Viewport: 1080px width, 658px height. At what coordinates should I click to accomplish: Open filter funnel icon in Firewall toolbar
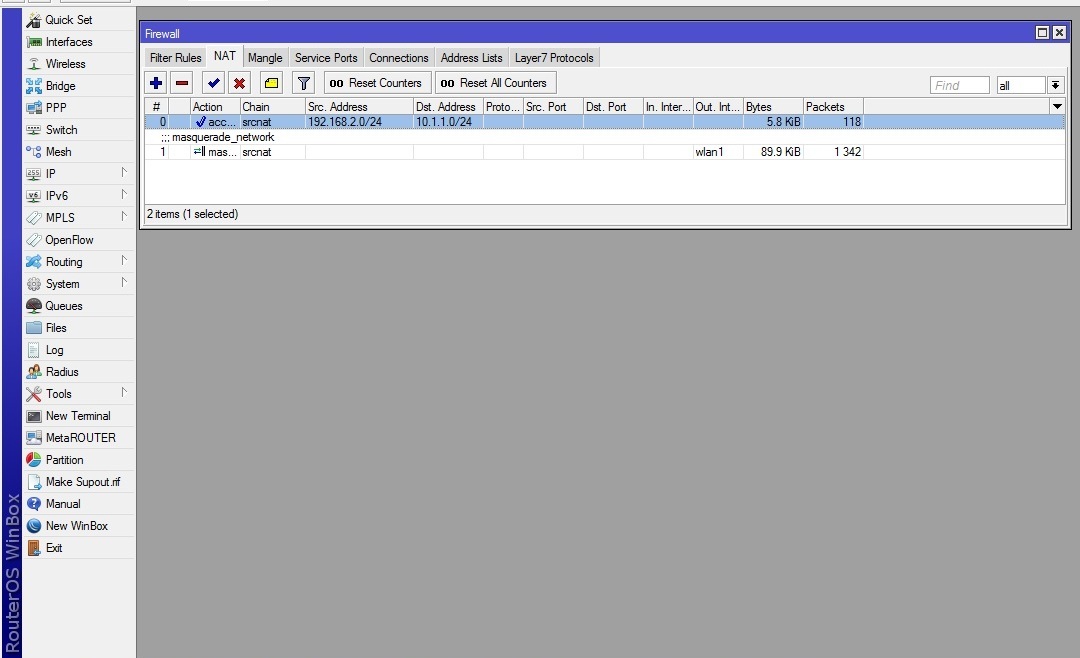pos(303,83)
